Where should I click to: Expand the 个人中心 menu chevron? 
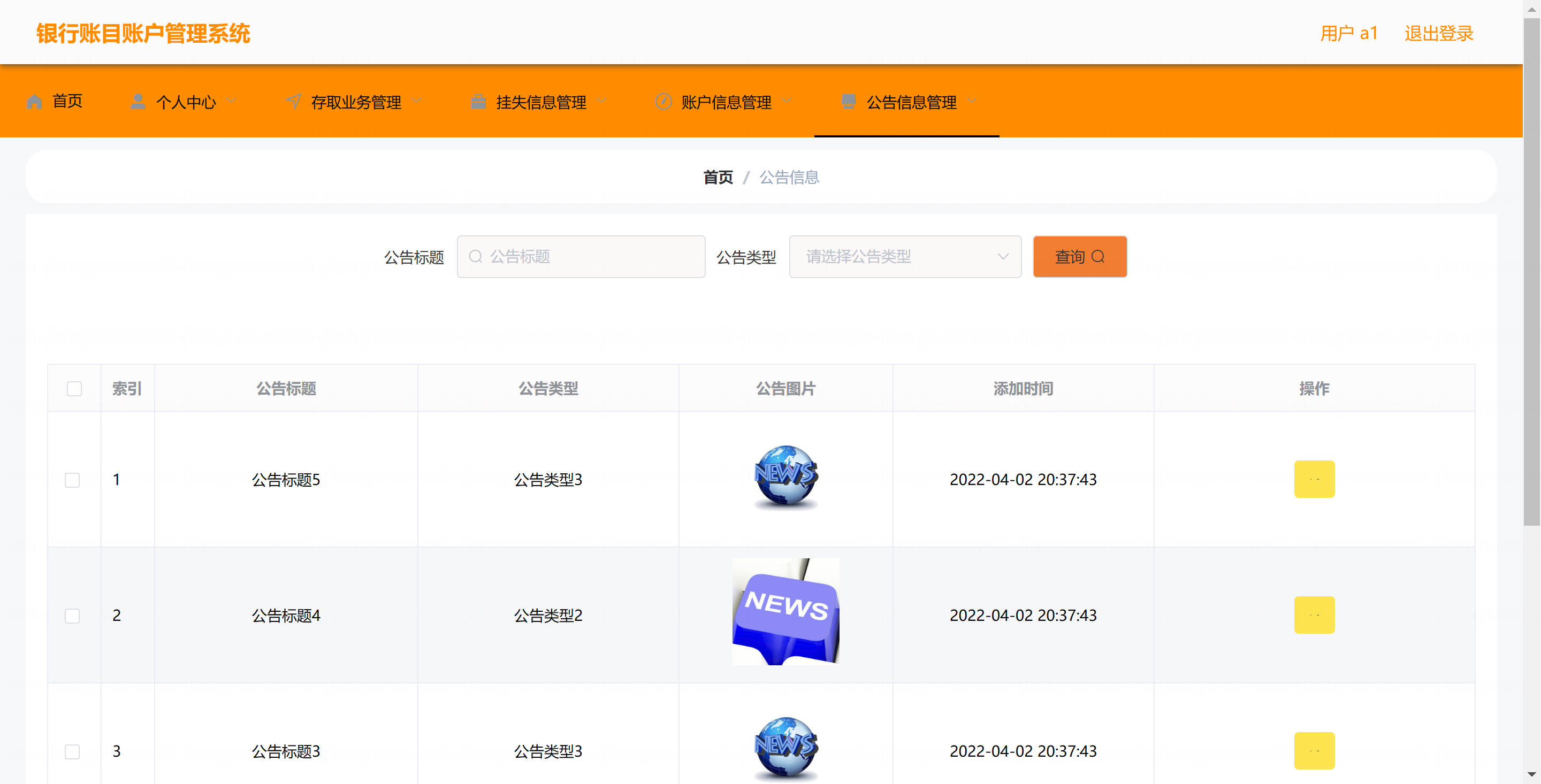[231, 101]
